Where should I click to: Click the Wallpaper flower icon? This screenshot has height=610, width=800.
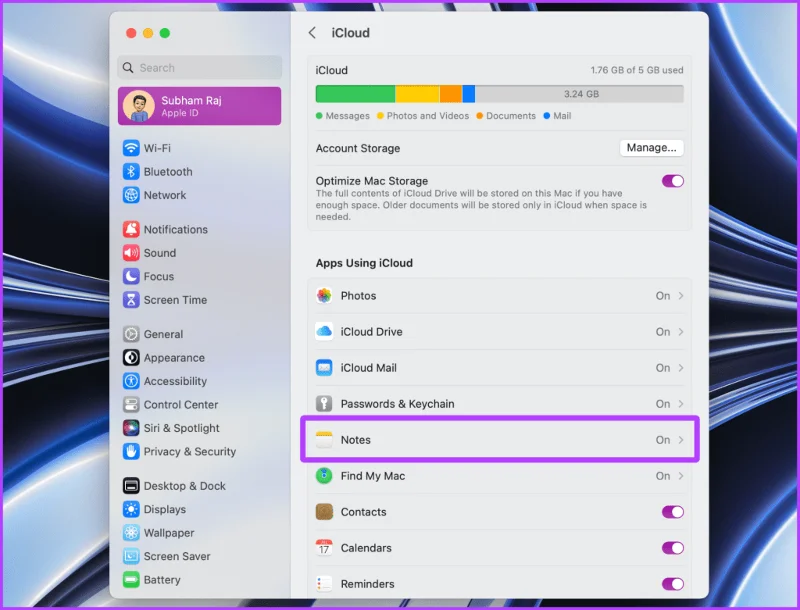131,532
